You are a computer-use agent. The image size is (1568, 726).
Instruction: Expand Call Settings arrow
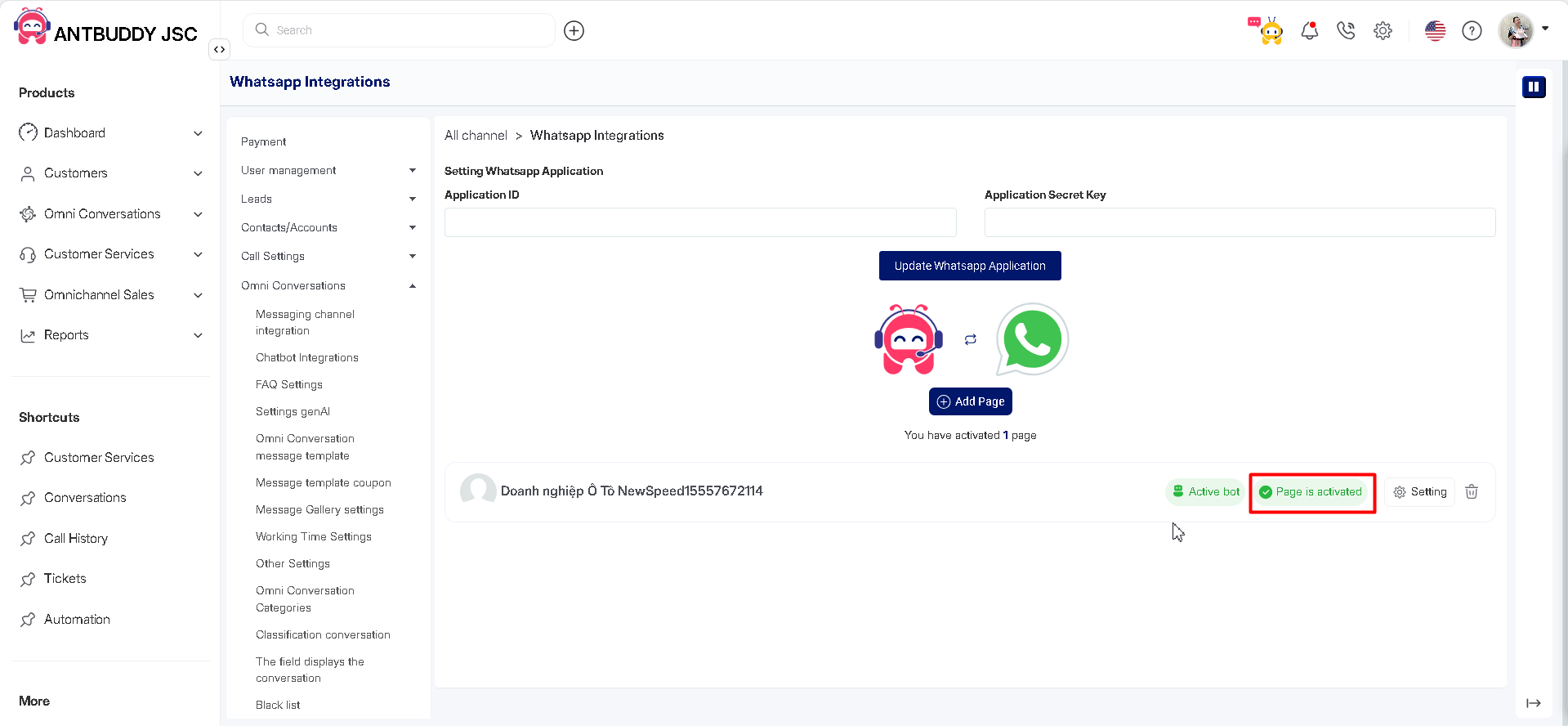point(413,256)
